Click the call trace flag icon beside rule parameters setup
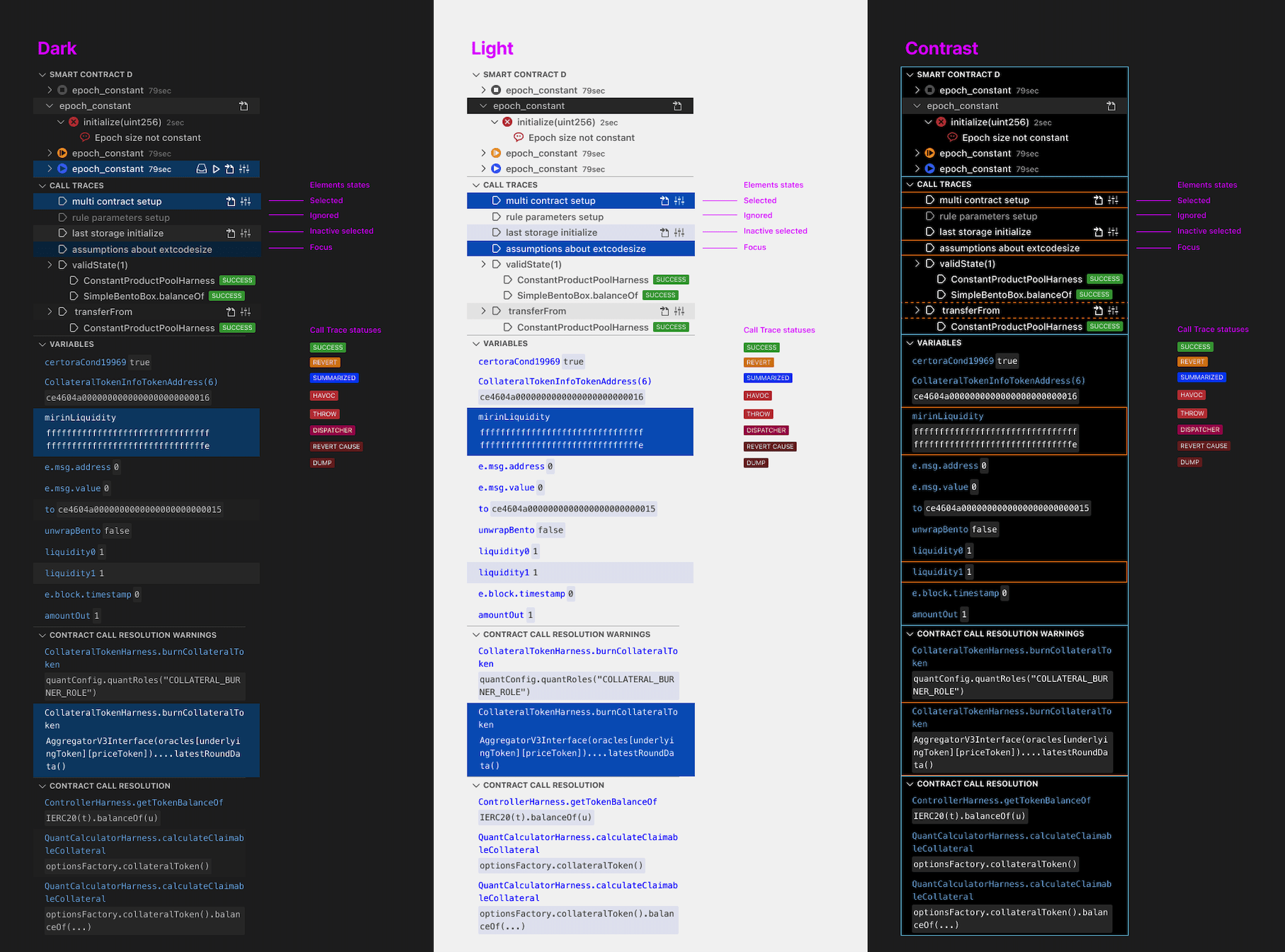Image resolution: width=1285 pixels, height=952 pixels. coord(62,217)
